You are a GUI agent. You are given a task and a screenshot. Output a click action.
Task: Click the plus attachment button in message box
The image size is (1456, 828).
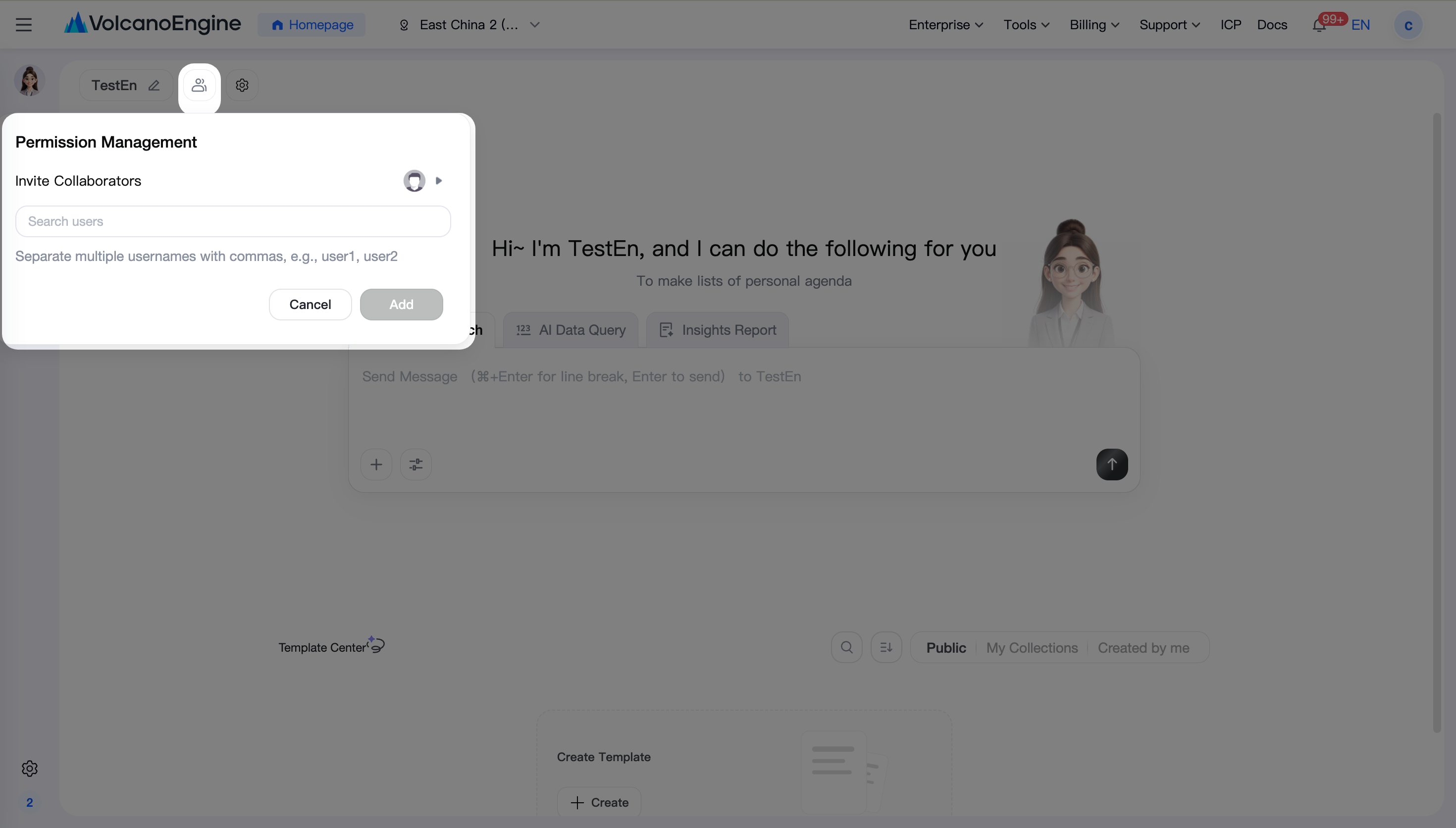click(x=376, y=465)
